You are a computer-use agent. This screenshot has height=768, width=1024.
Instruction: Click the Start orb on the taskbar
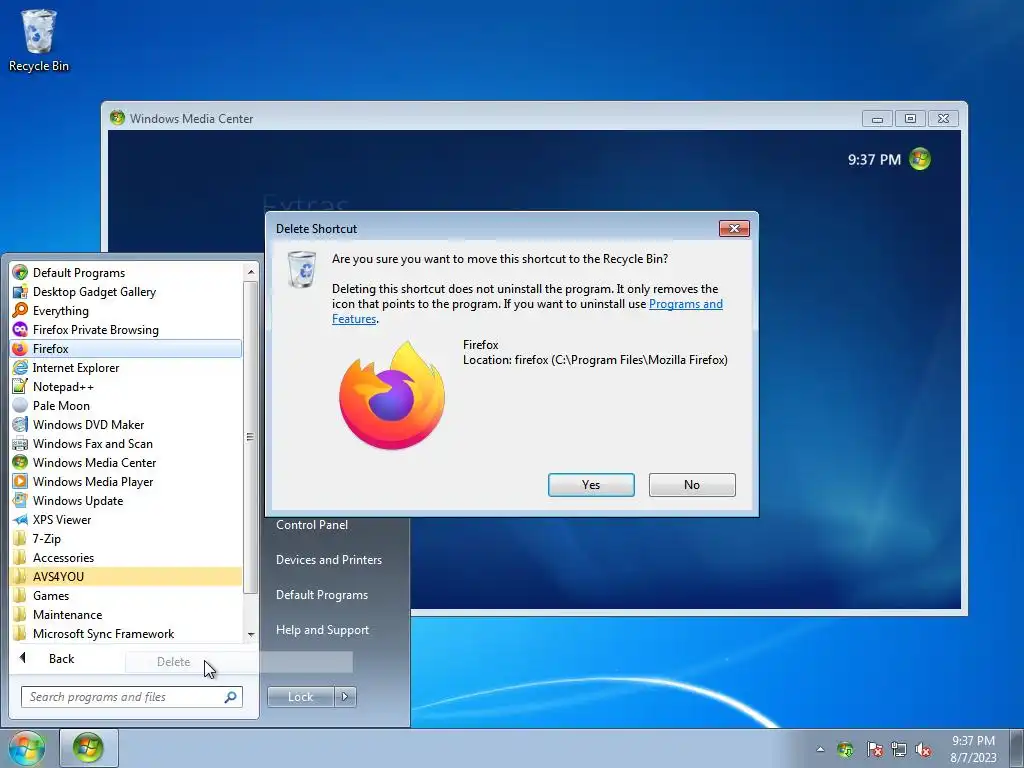coord(26,748)
